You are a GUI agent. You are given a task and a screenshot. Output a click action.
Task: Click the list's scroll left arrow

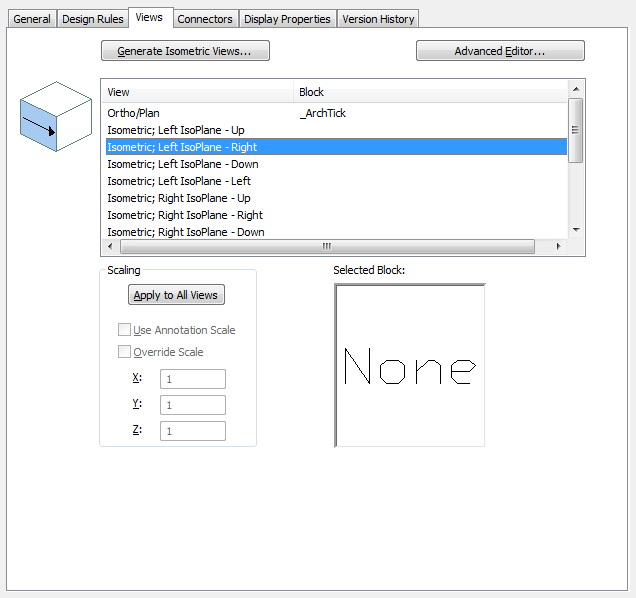110,246
